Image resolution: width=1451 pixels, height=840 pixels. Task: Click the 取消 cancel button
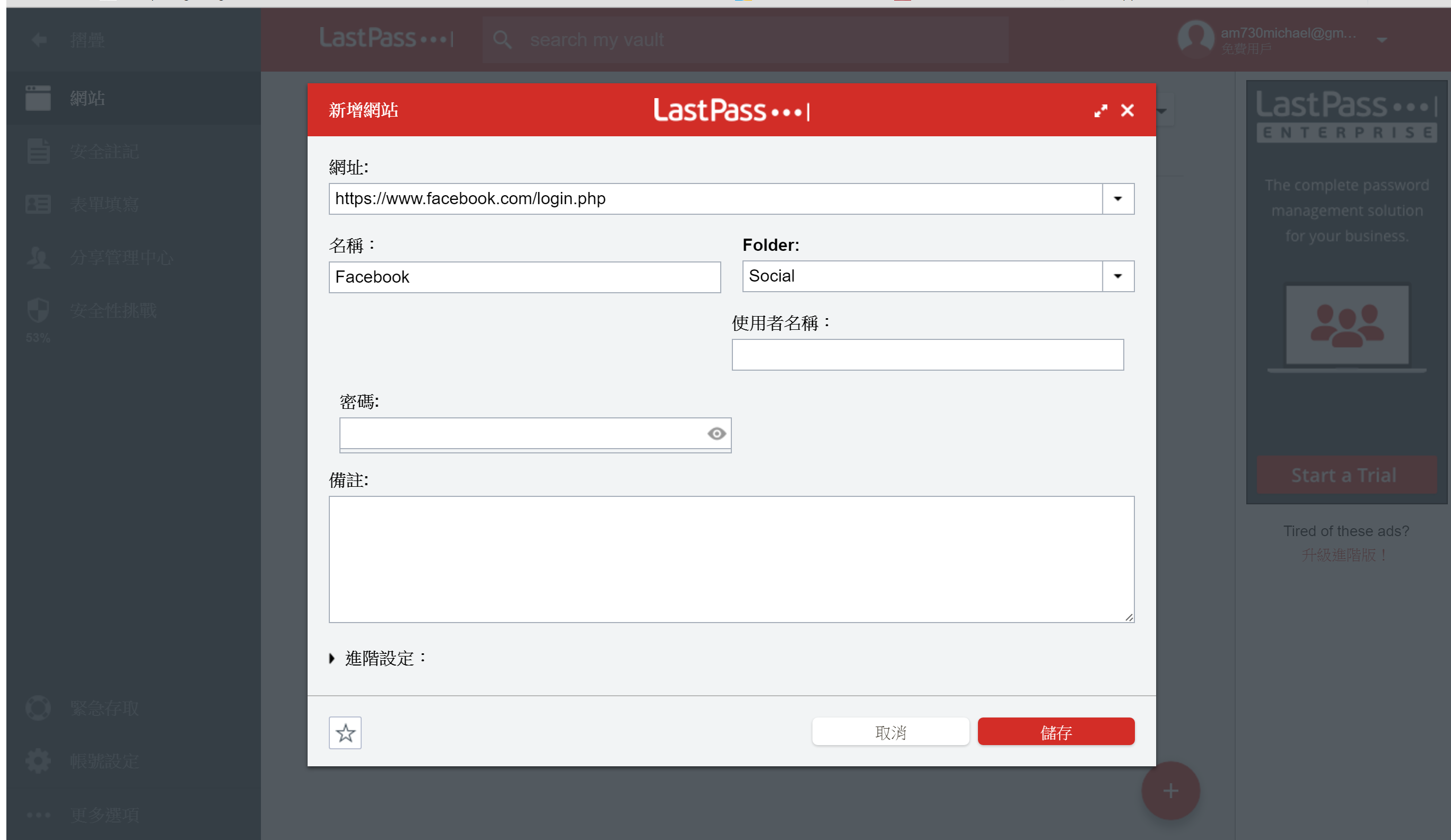tap(890, 731)
